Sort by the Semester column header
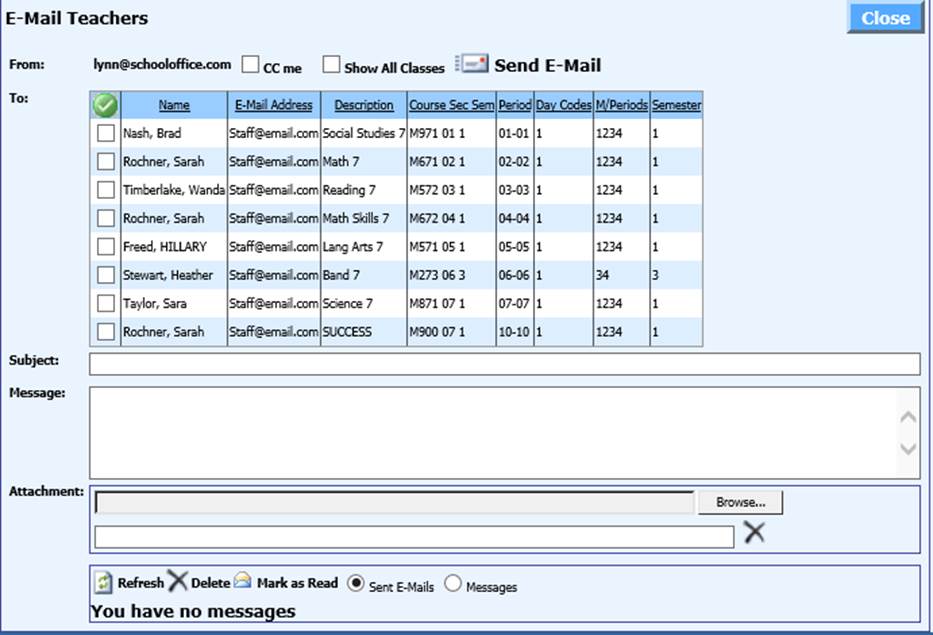The image size is (933, 635). [676, 105]
